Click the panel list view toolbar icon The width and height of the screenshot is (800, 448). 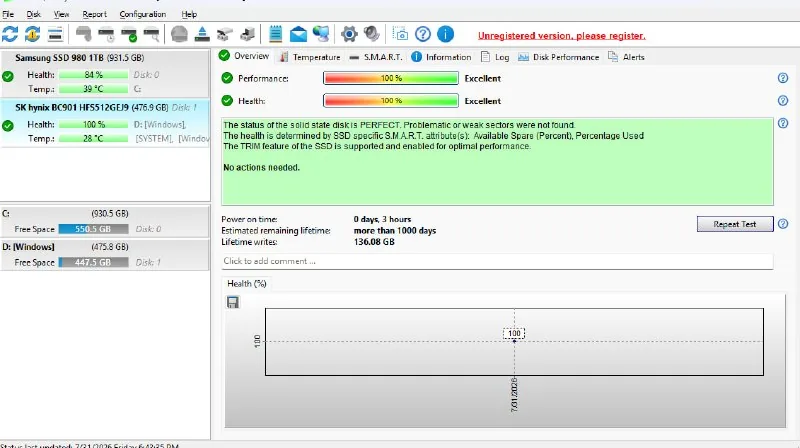point(55,34)
